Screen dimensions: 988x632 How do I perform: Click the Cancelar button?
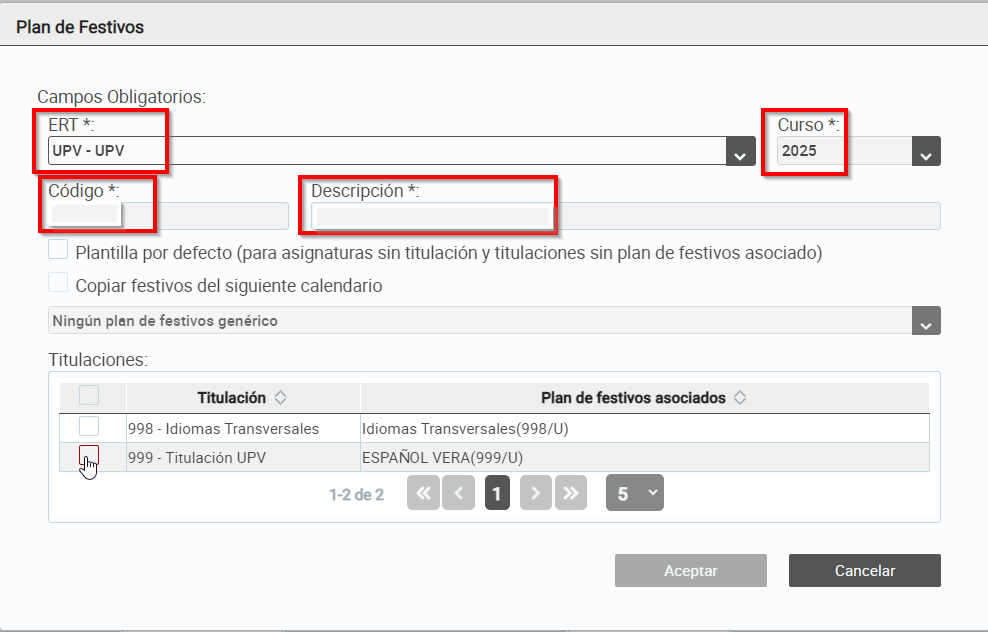click(864, 570)
